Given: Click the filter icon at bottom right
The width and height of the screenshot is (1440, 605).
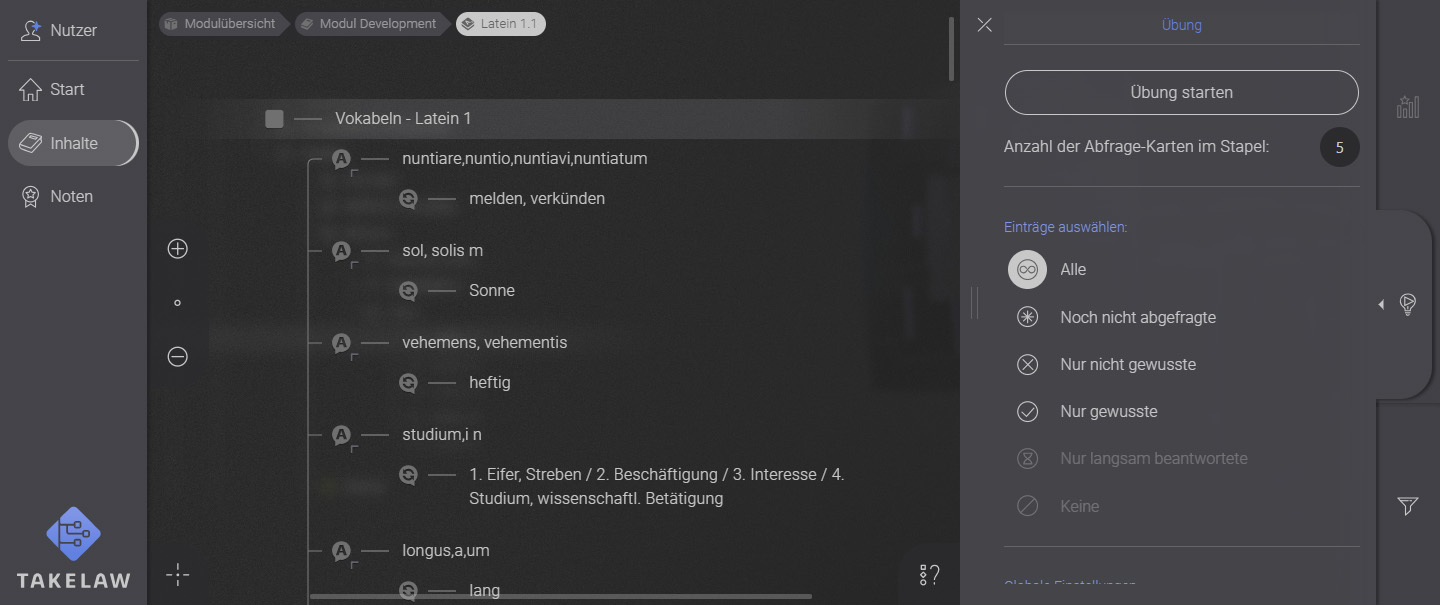Looking at the screenshot, I should pyautogui.click(x=1408, y=506).
